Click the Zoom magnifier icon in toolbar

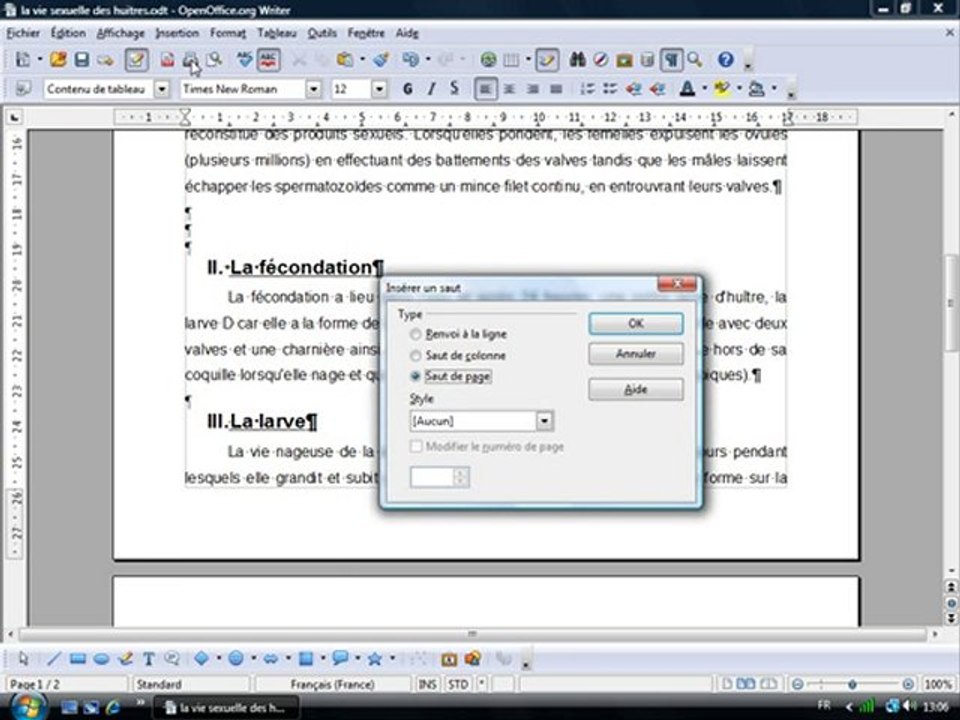point(694,59)
